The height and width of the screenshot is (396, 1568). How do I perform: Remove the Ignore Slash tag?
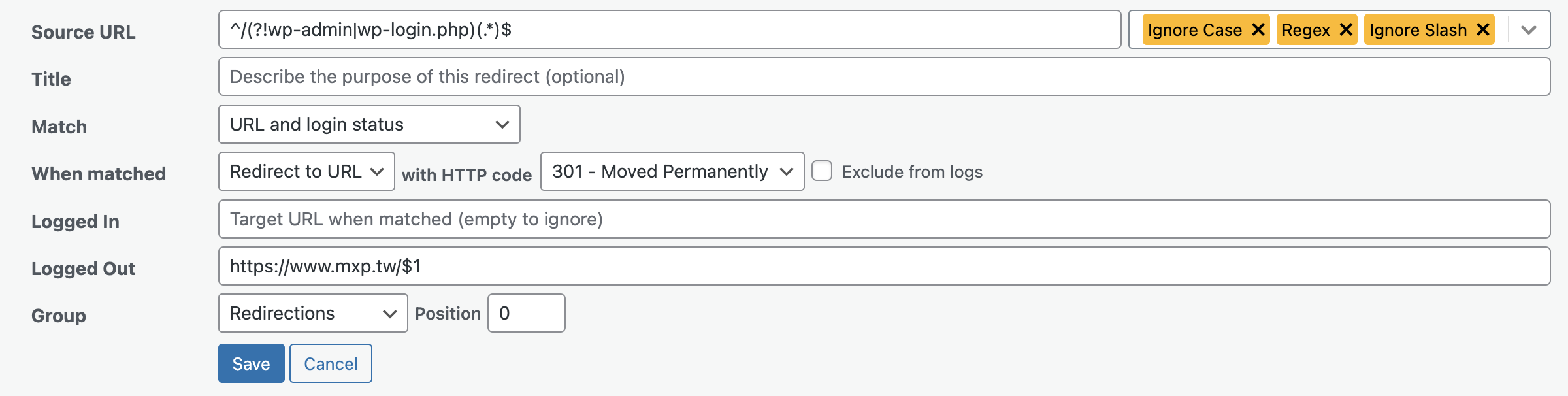pos(1483,30)
